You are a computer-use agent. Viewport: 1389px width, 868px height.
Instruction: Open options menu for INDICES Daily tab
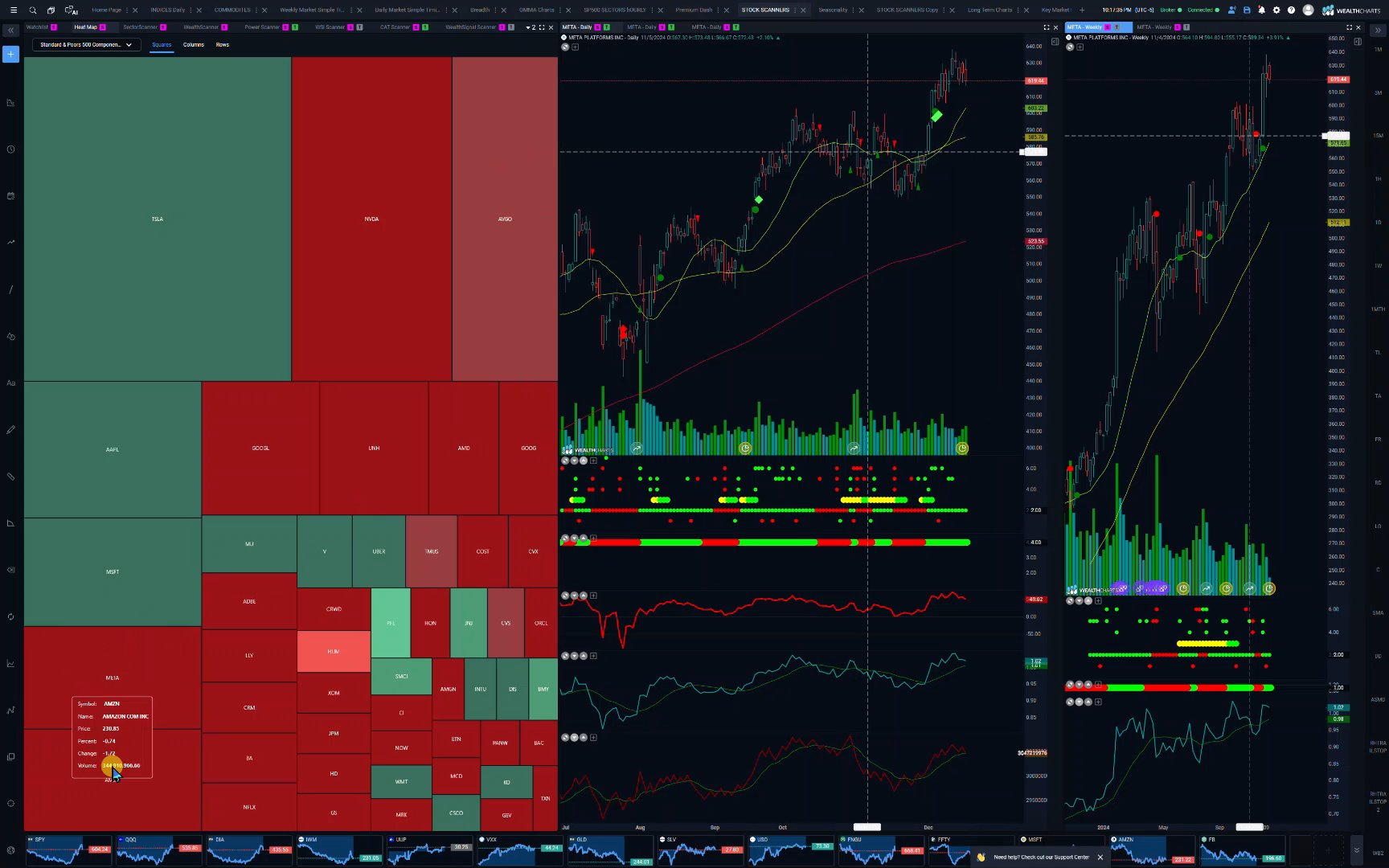click(x=191, y=10)
